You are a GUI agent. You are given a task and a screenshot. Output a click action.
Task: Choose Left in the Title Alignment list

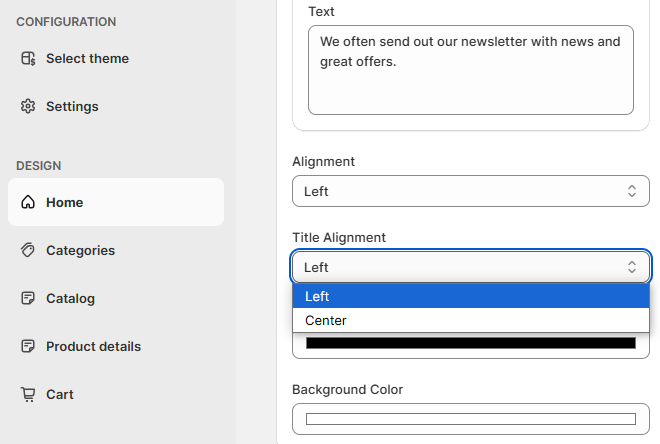pos(471,296)
